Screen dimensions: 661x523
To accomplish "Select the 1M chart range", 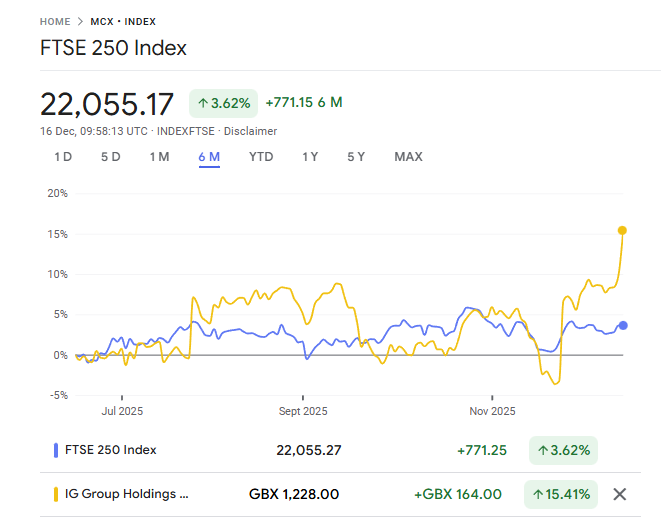I will (x=159, y=157).
